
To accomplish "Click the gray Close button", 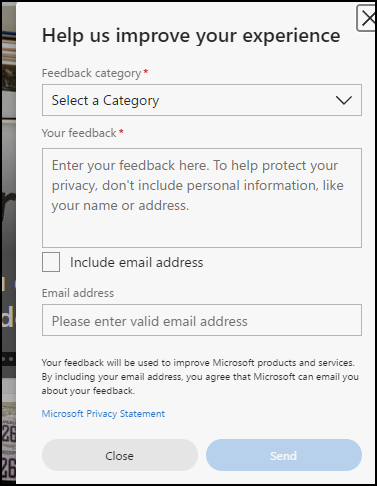I will (x=120, y=455).
